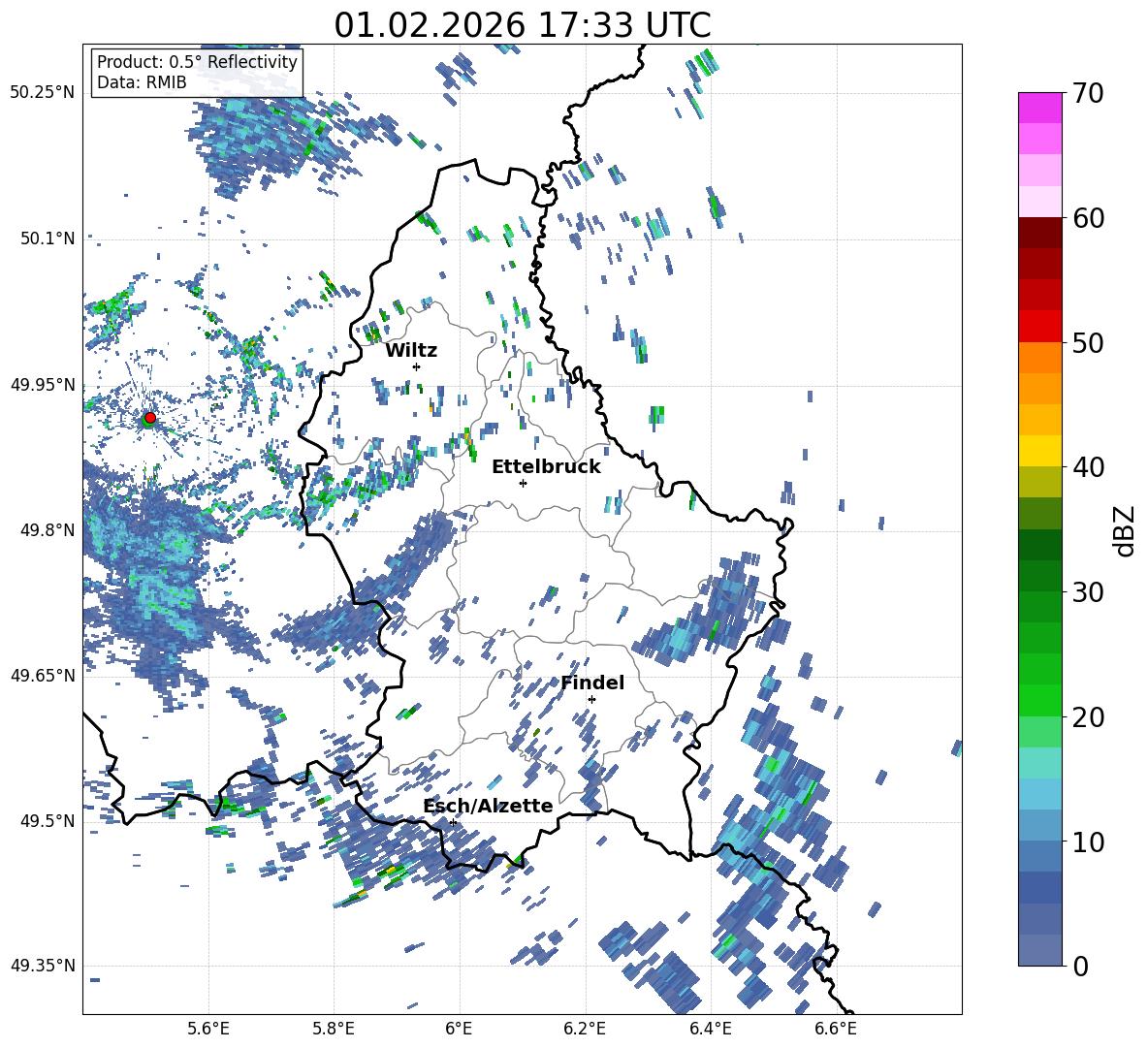Click the colorbar value 60
The height and width of the screenshot is (1048, 1148).
click(x=1088, y=218)
